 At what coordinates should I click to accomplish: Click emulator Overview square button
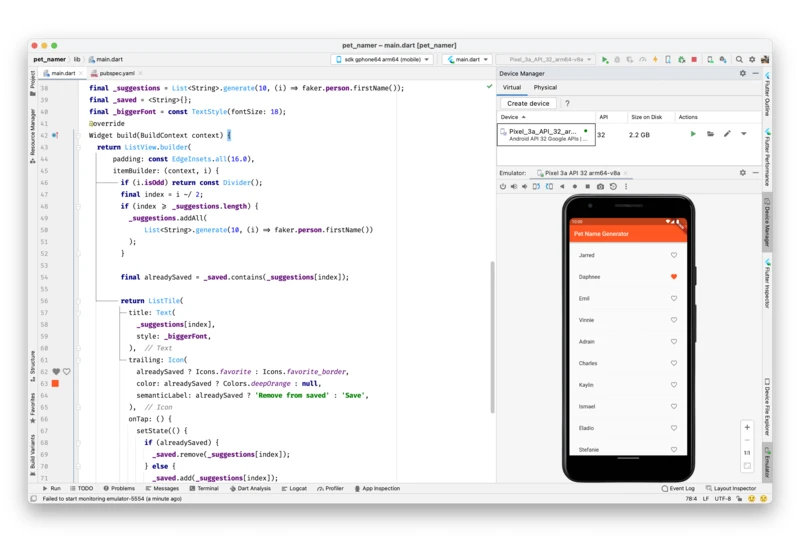(x=587, y=187)
